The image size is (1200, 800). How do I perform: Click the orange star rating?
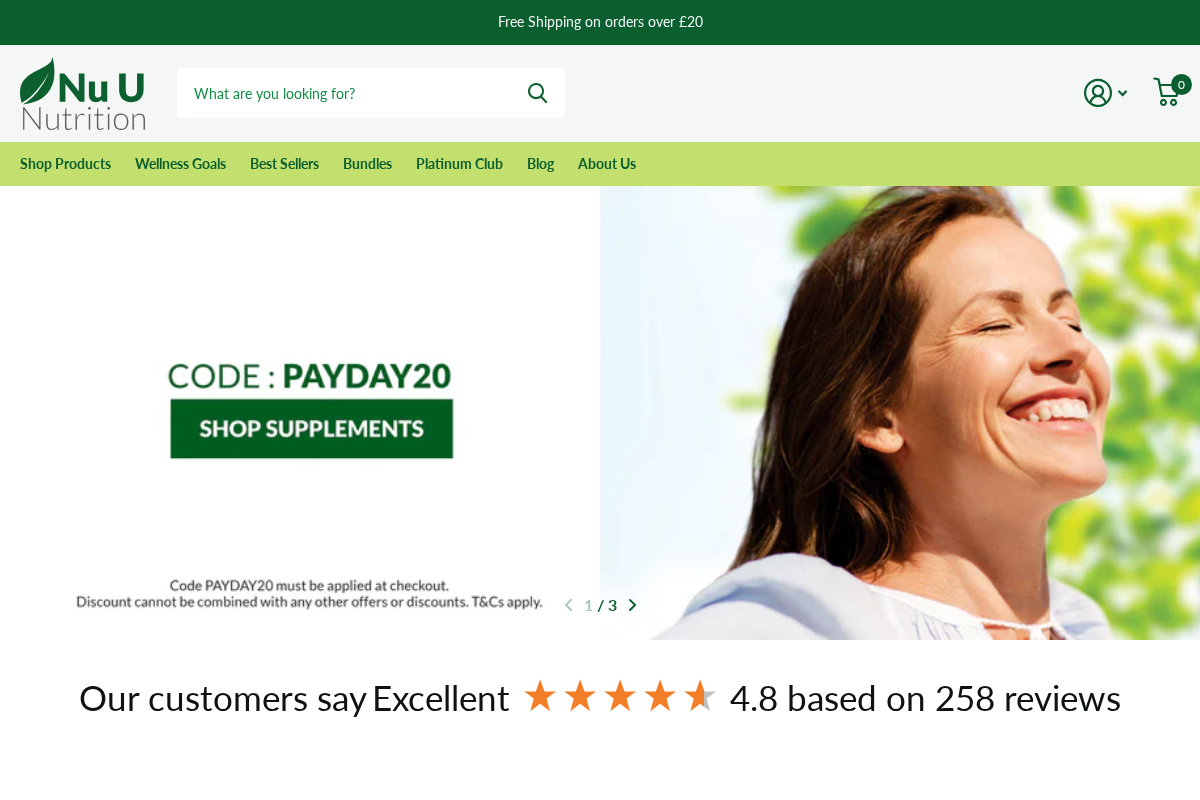point(620,696)
